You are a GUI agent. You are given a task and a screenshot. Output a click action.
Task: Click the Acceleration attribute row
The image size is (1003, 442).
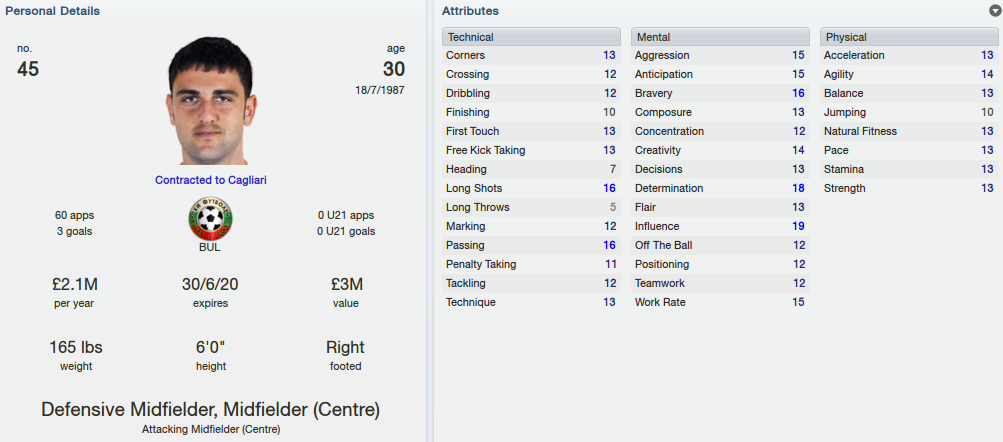[909, 56]
